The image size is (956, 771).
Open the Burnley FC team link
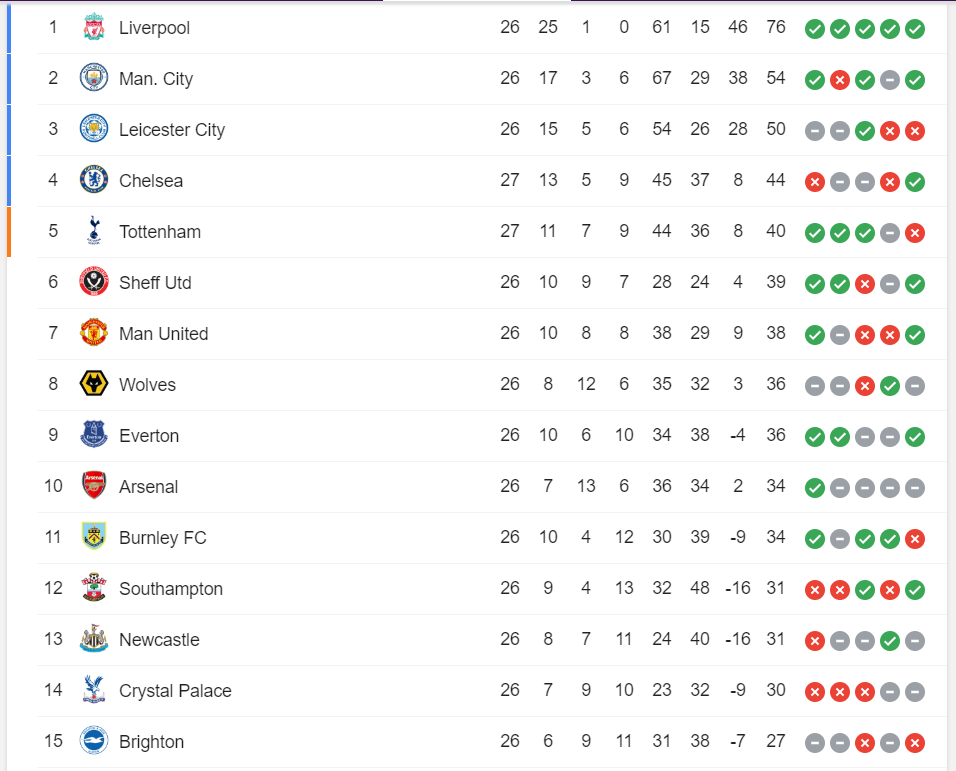(163, 538)
